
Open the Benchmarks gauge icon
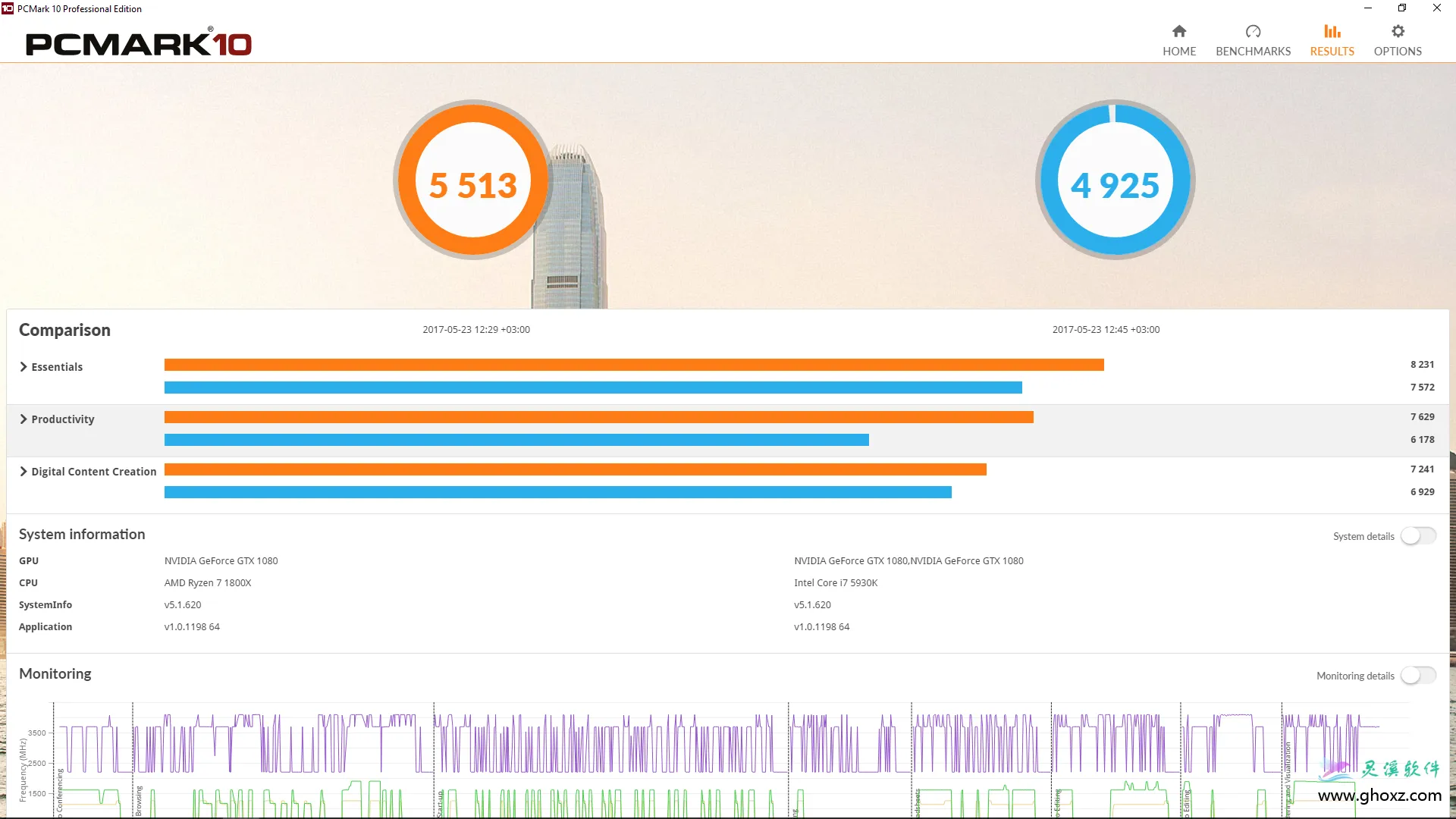tap(1253, 31)
